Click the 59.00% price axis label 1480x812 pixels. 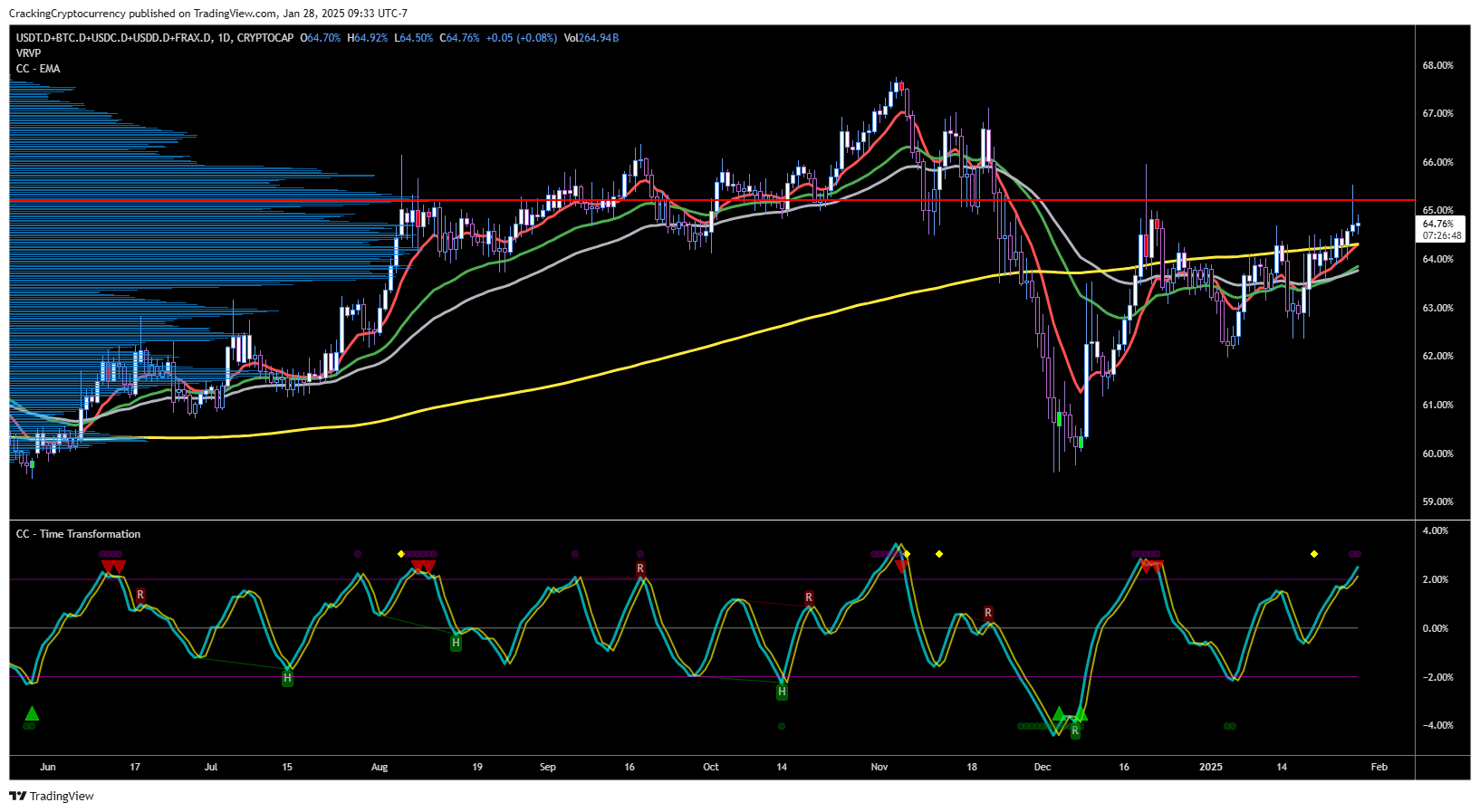coord(1438,502)
